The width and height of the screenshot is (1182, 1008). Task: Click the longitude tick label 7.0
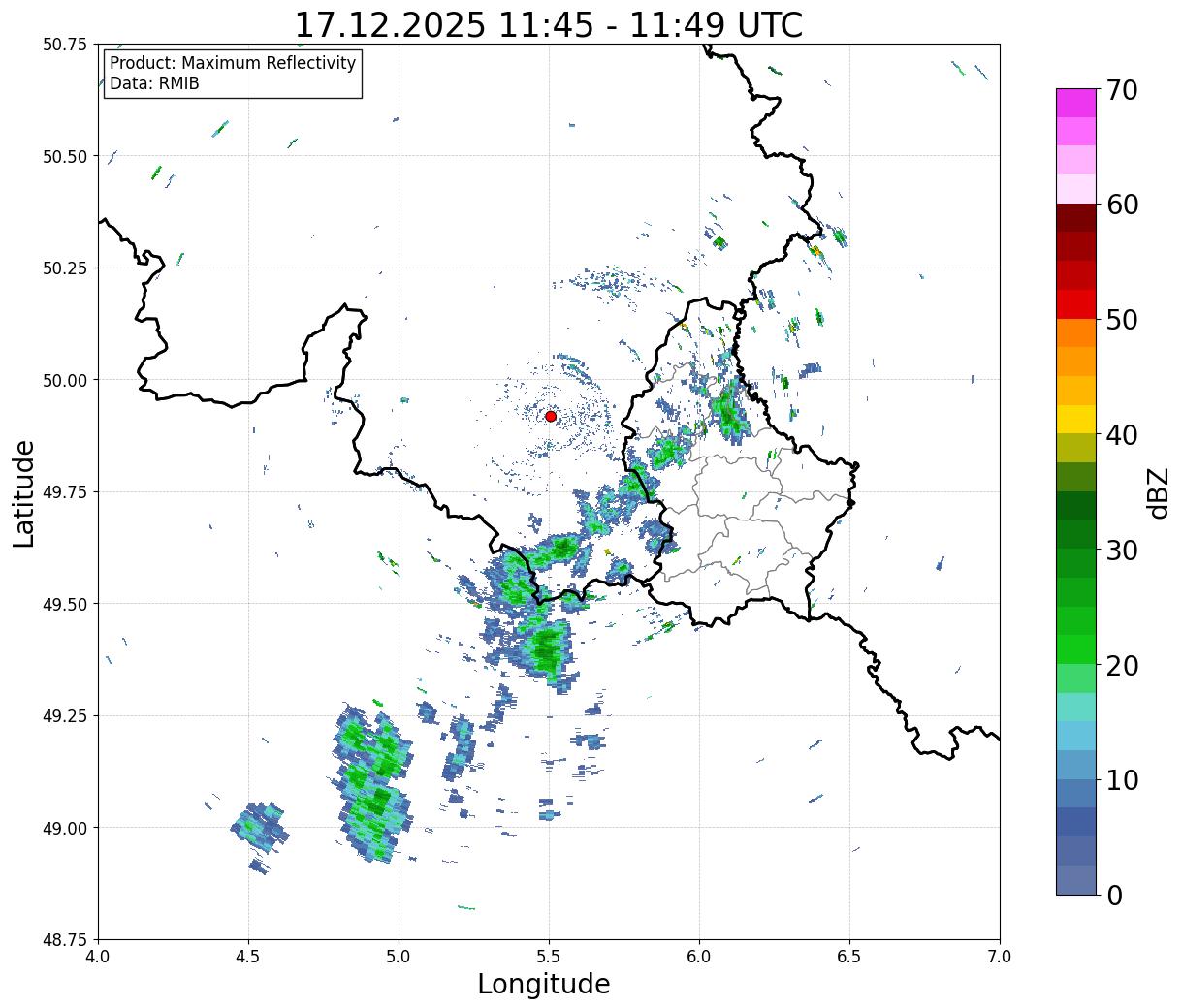pos(1001,957)
